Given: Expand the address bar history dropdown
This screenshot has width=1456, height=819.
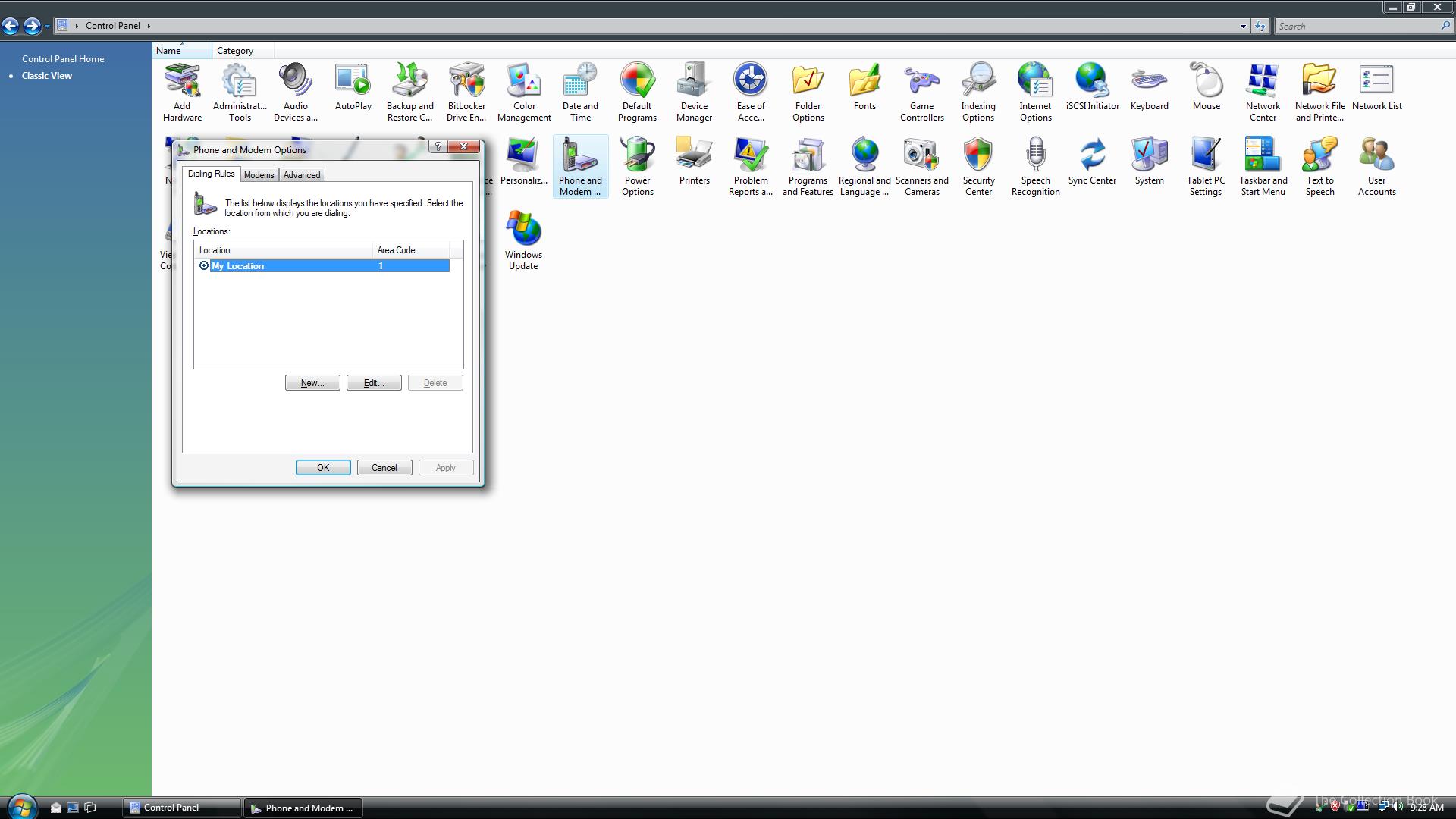Looking at the screenshot, I should tap(1243, 27).
